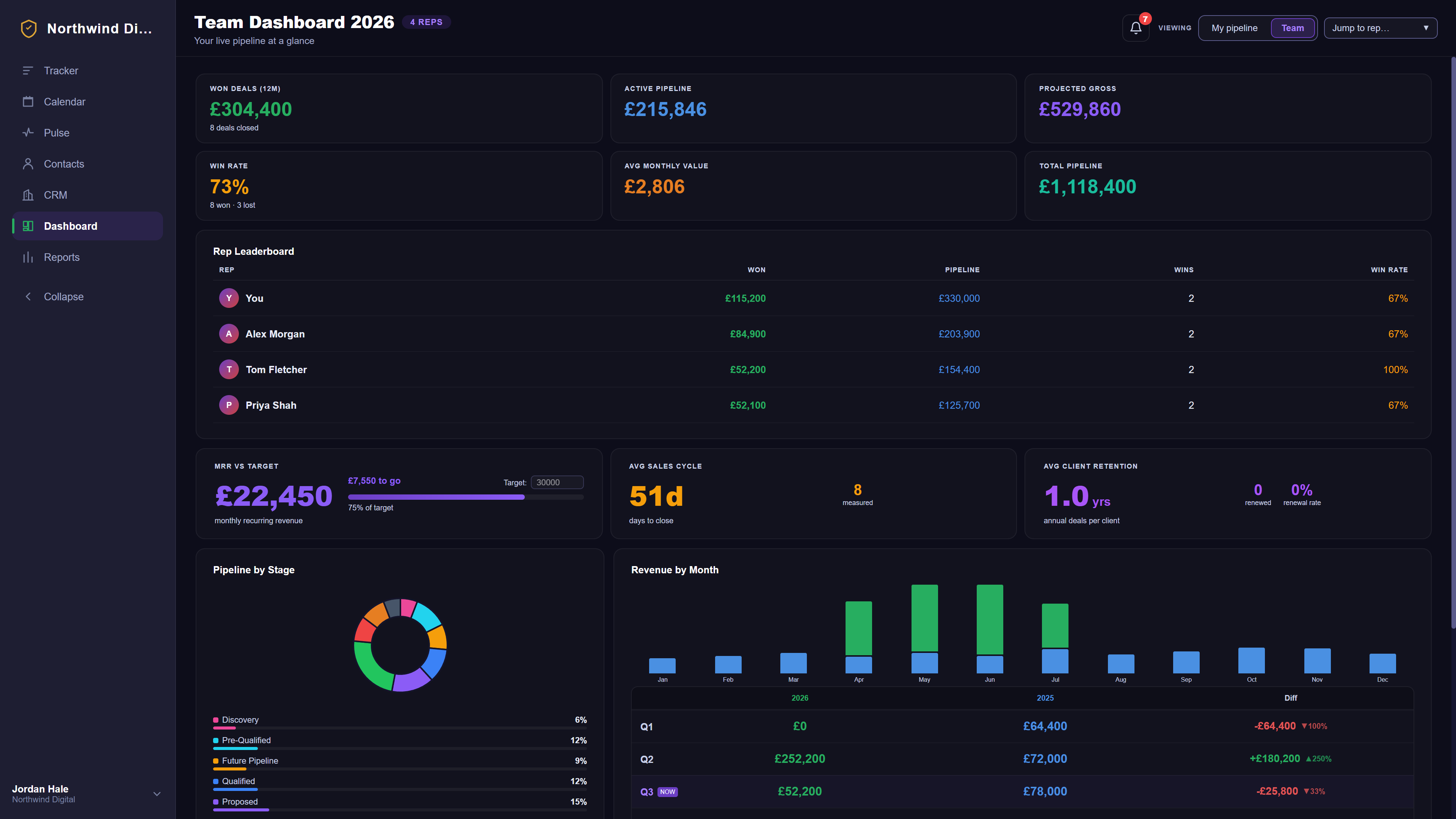
Task: Click the Pipeline by Stage donut chart
Action: [x=400, y=645]
